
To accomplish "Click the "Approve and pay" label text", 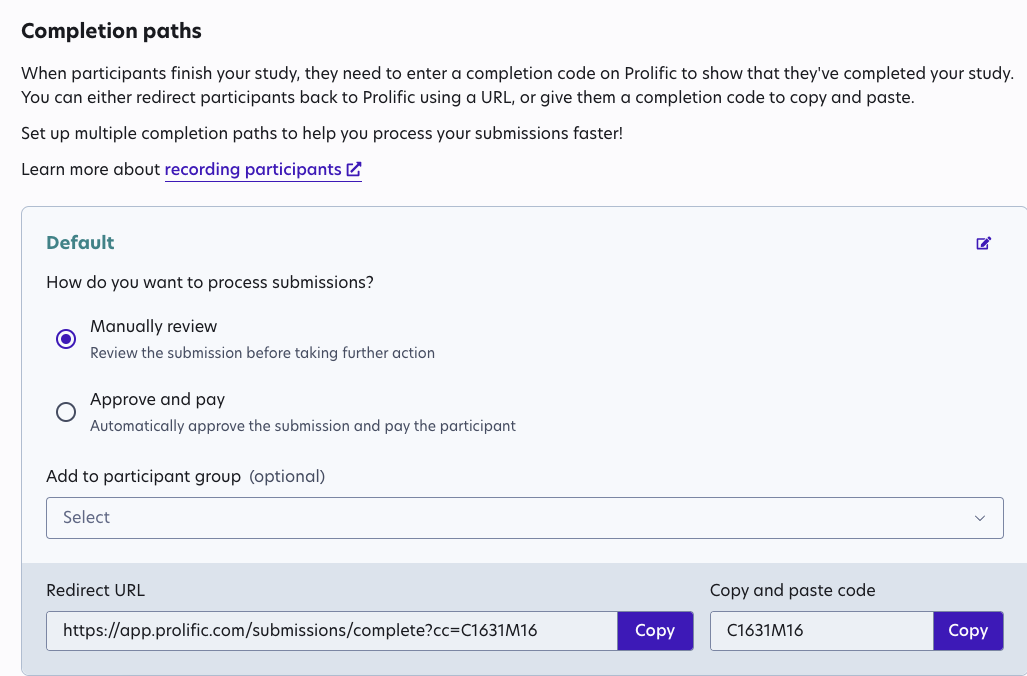I will [157, 399].
